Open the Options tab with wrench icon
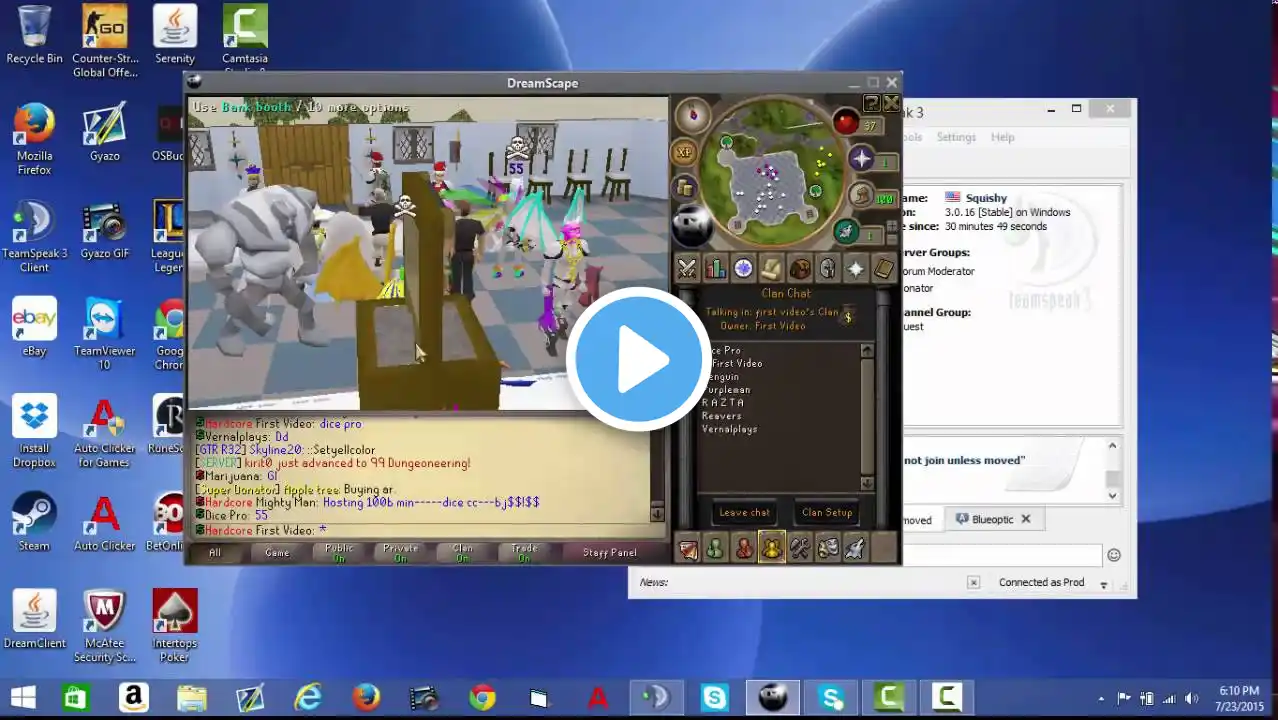This screenshot has height=720, width=1278. pos(800,548)
